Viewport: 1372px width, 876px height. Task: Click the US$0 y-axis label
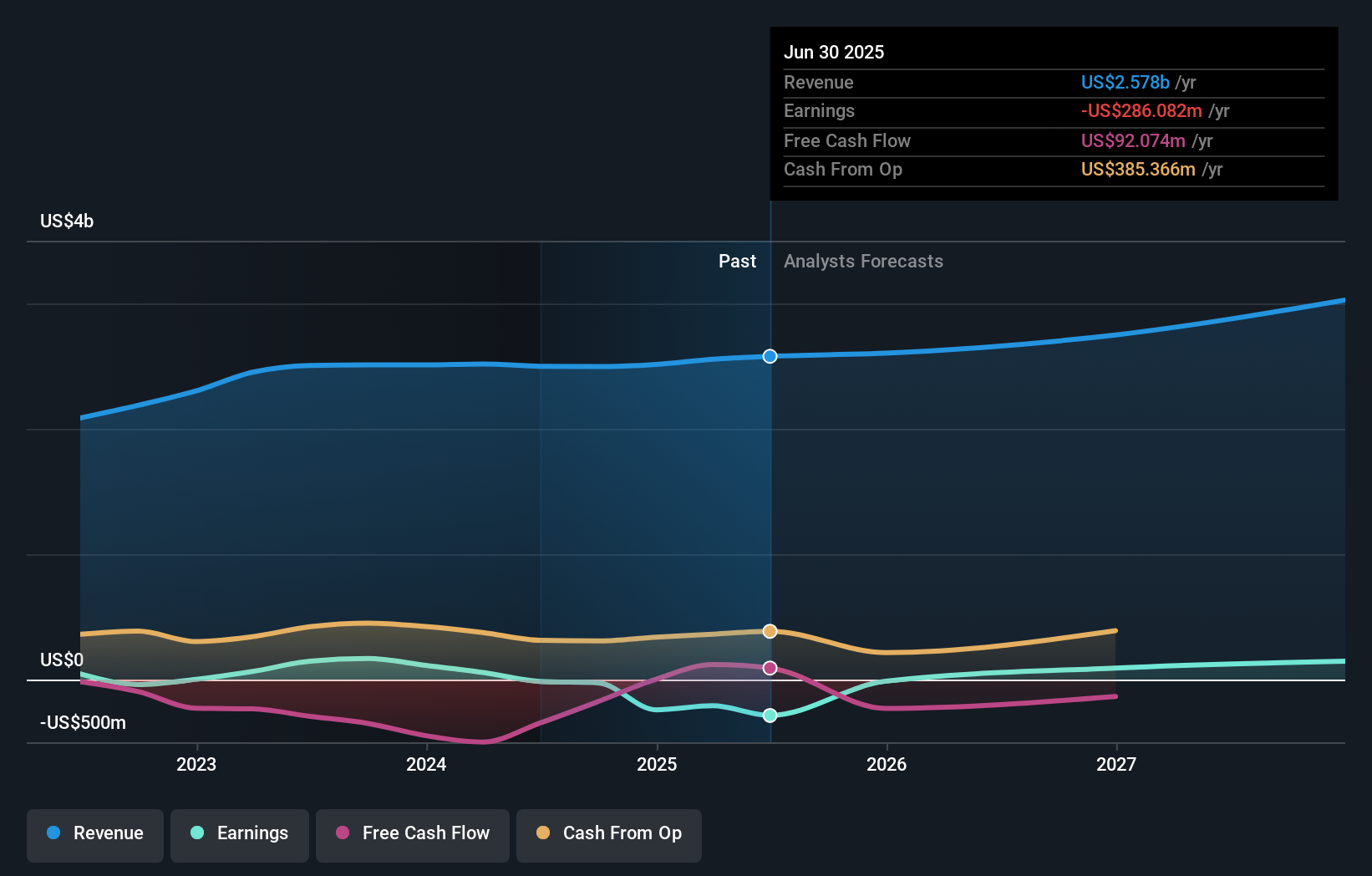[62, 660]
